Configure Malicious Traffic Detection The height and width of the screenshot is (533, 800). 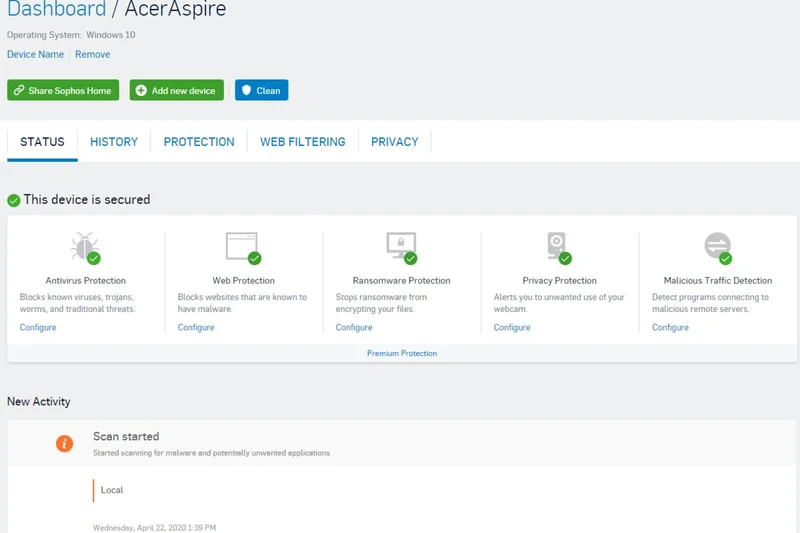[670, 327]
